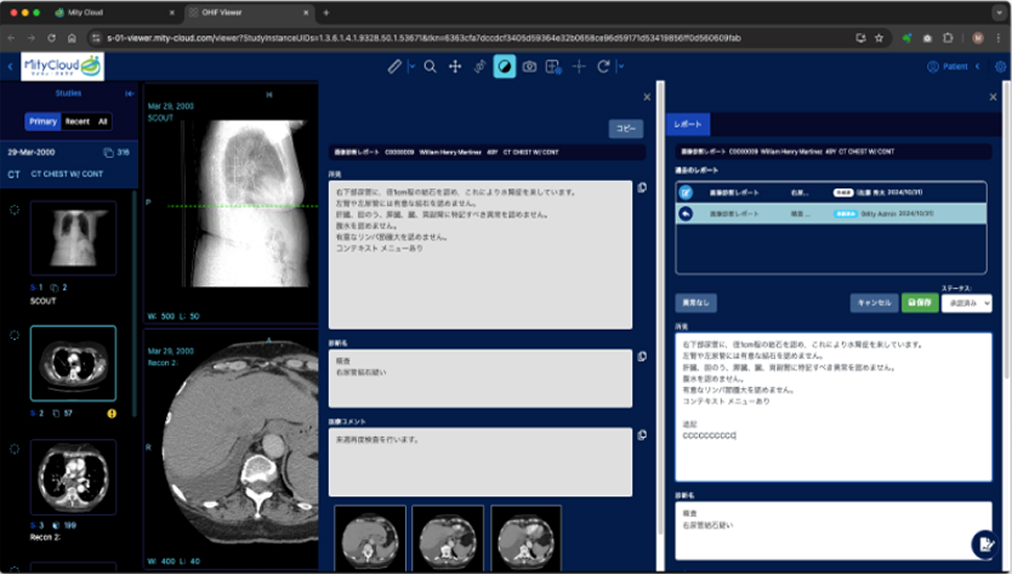Click the read-only diagnosis text box
1012x574 pixels.
click(480, 378)
